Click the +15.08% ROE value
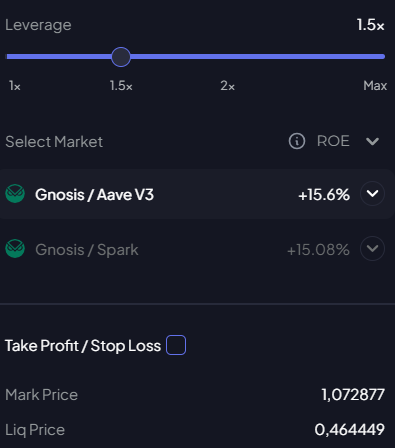This screenshot has width=395, height=448. click(x=318, y=250)
